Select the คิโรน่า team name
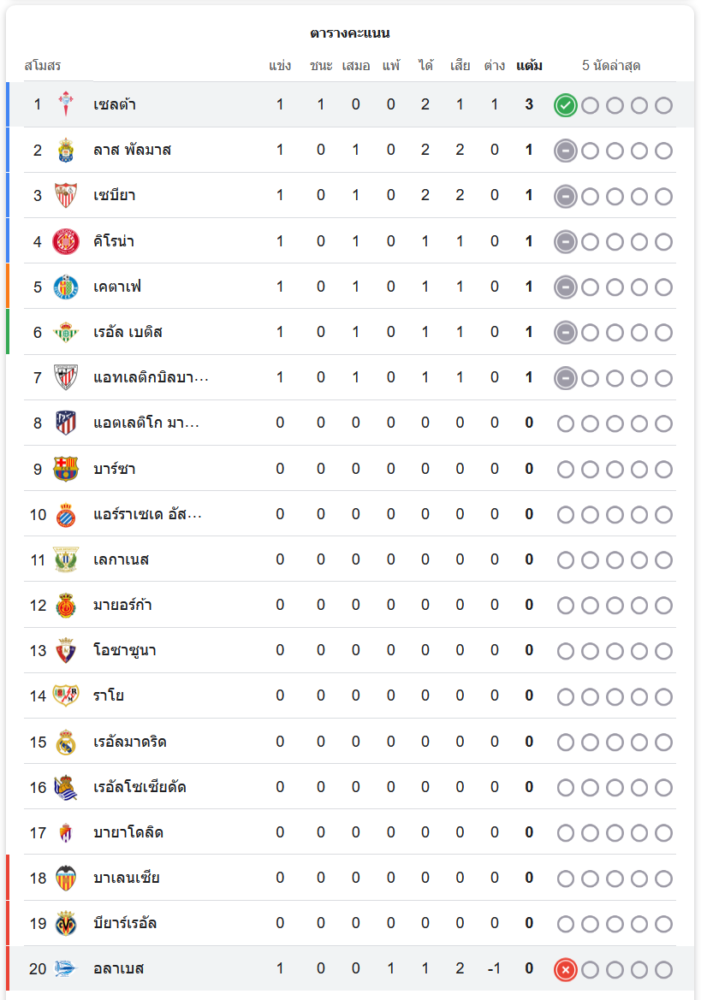The width and height of the screenshot is (701, 1000). [114, 241]
